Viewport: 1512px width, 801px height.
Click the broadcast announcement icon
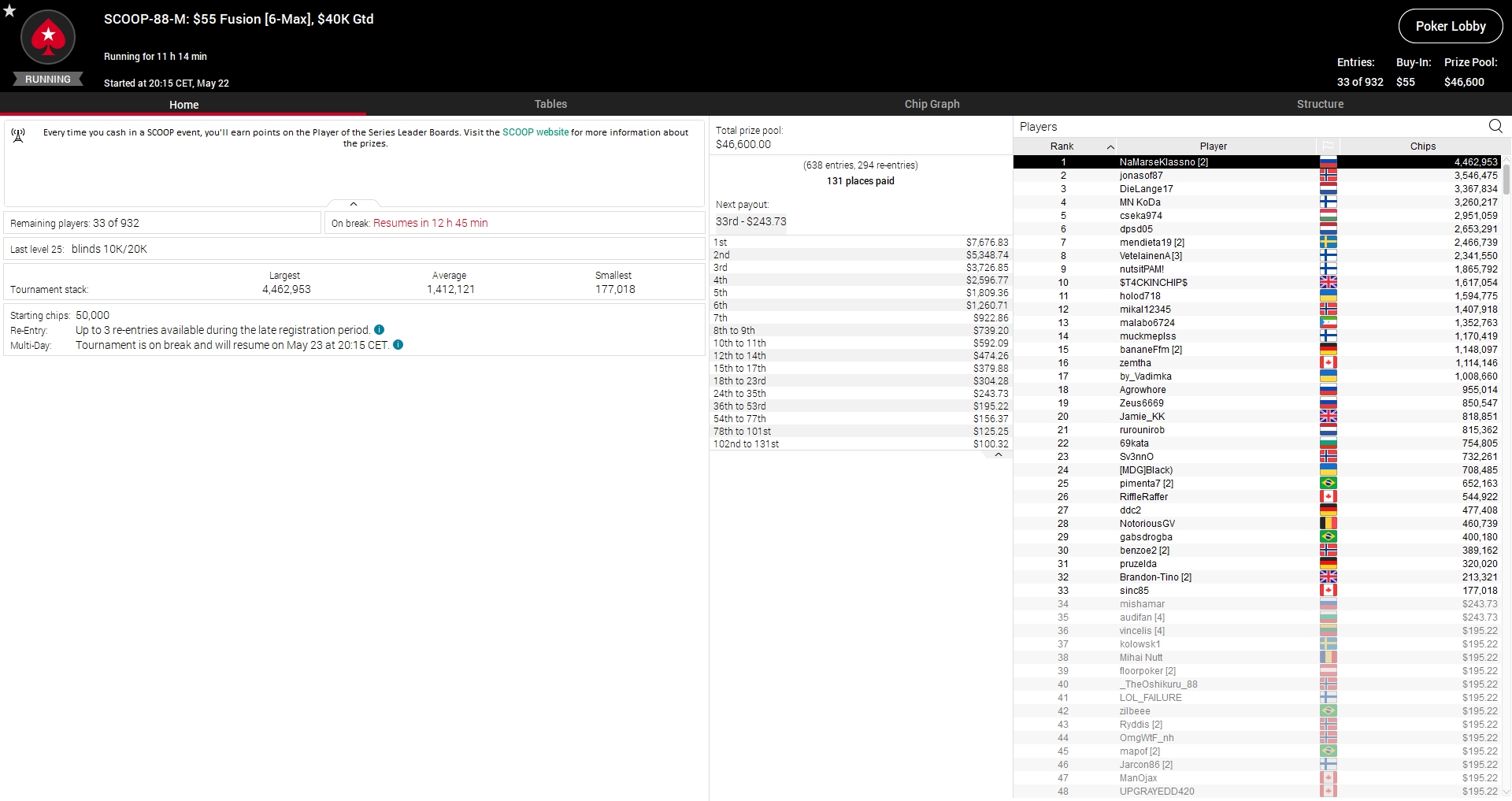[x=18, y=135]
